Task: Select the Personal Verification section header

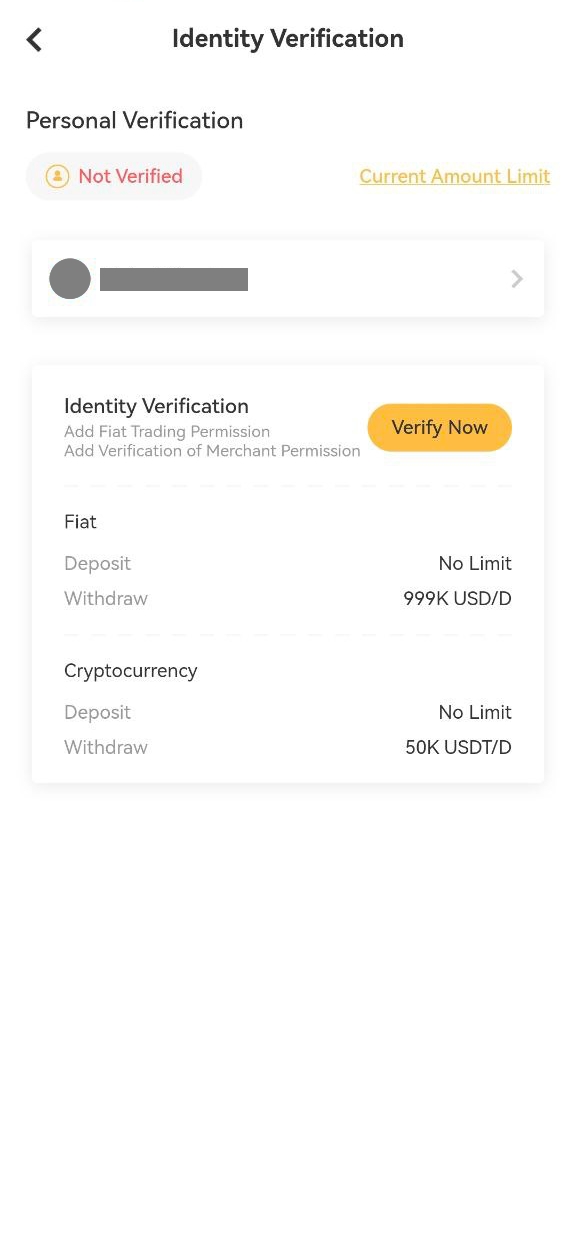Action: click(x=134, y=120)
